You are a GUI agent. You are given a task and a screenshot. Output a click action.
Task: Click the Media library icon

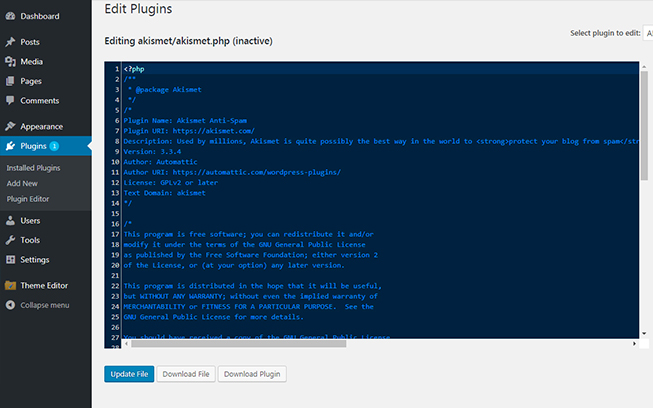click(x=10, y=62)
